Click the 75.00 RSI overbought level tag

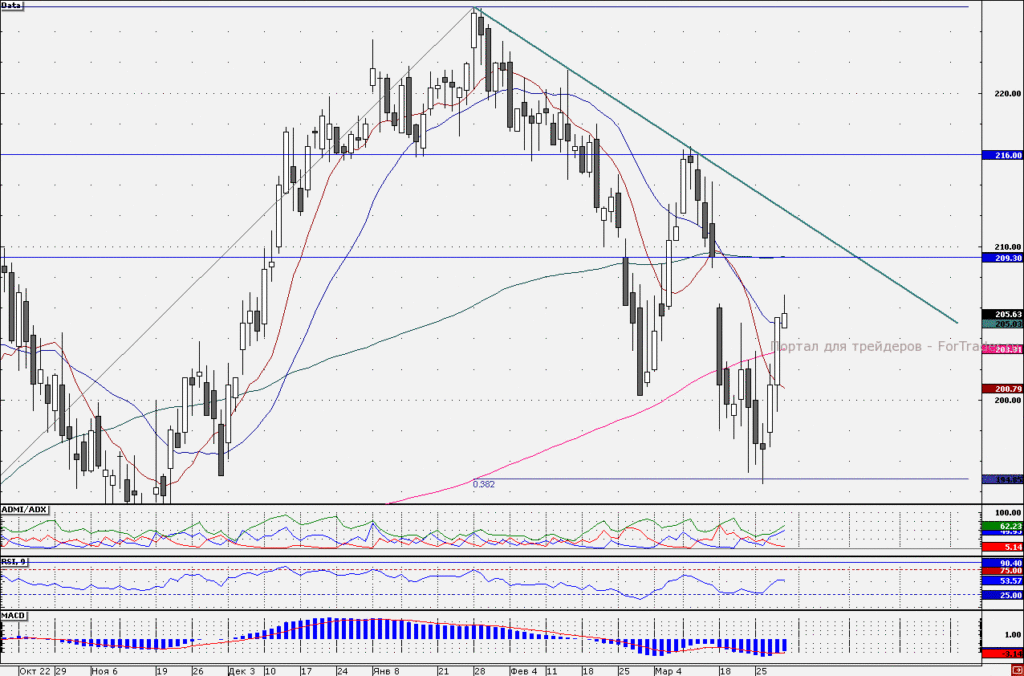coord(1002,571)
